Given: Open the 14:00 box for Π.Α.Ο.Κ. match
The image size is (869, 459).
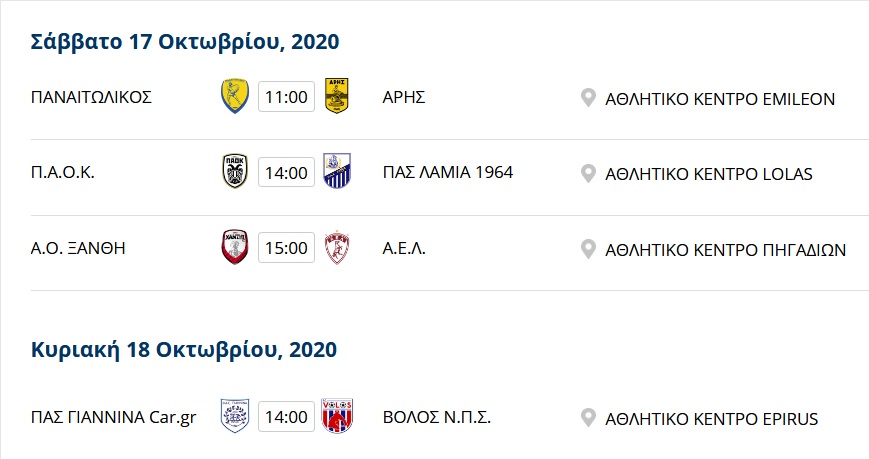Looking at the screenshot, I should (287, 172).
